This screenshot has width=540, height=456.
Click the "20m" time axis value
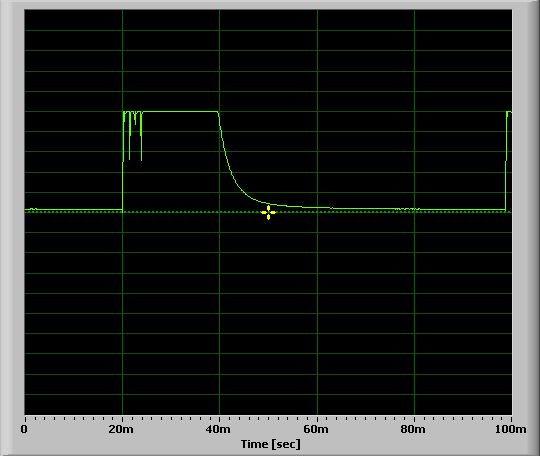point(121,429)
